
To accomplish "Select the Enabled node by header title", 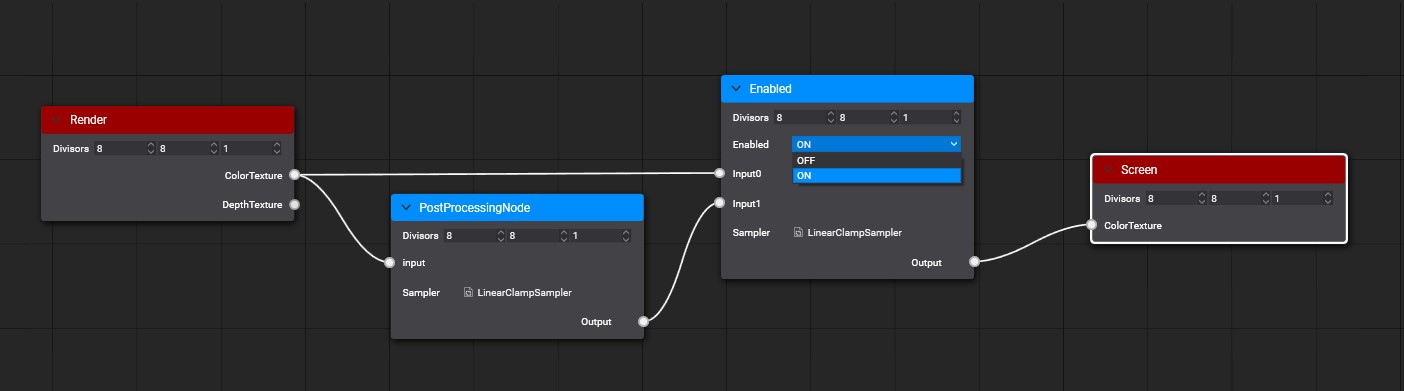I will tap(770, 89).
